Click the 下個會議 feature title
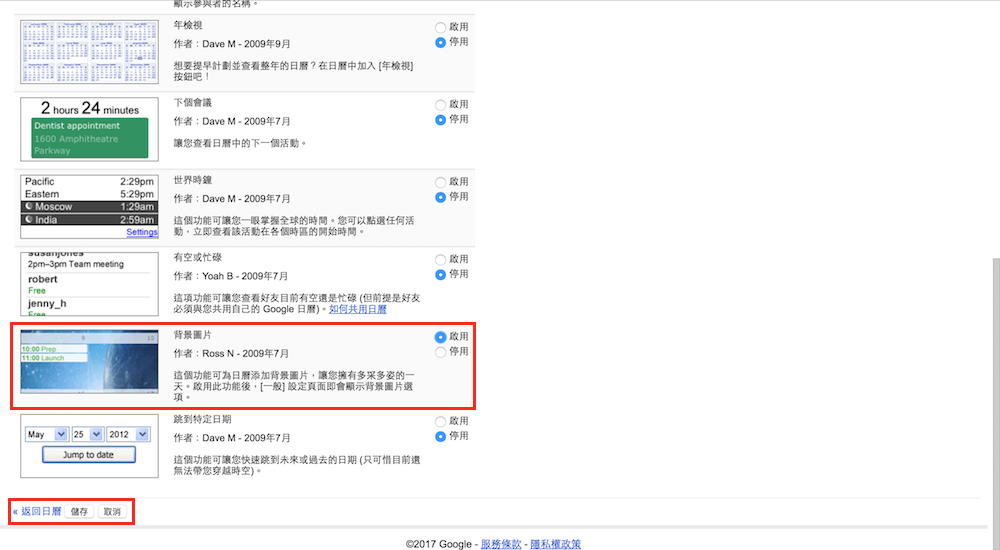This screenshot has height=550, width=1000. click(x=193, y=103)
